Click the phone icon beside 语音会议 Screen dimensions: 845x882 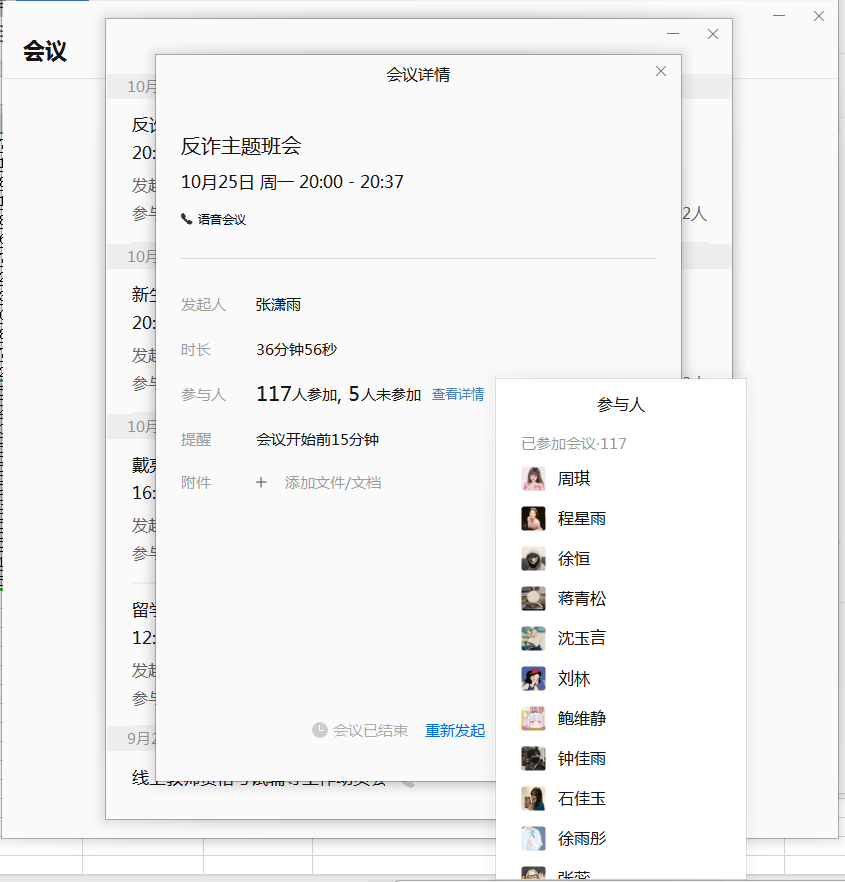point(187,219)
